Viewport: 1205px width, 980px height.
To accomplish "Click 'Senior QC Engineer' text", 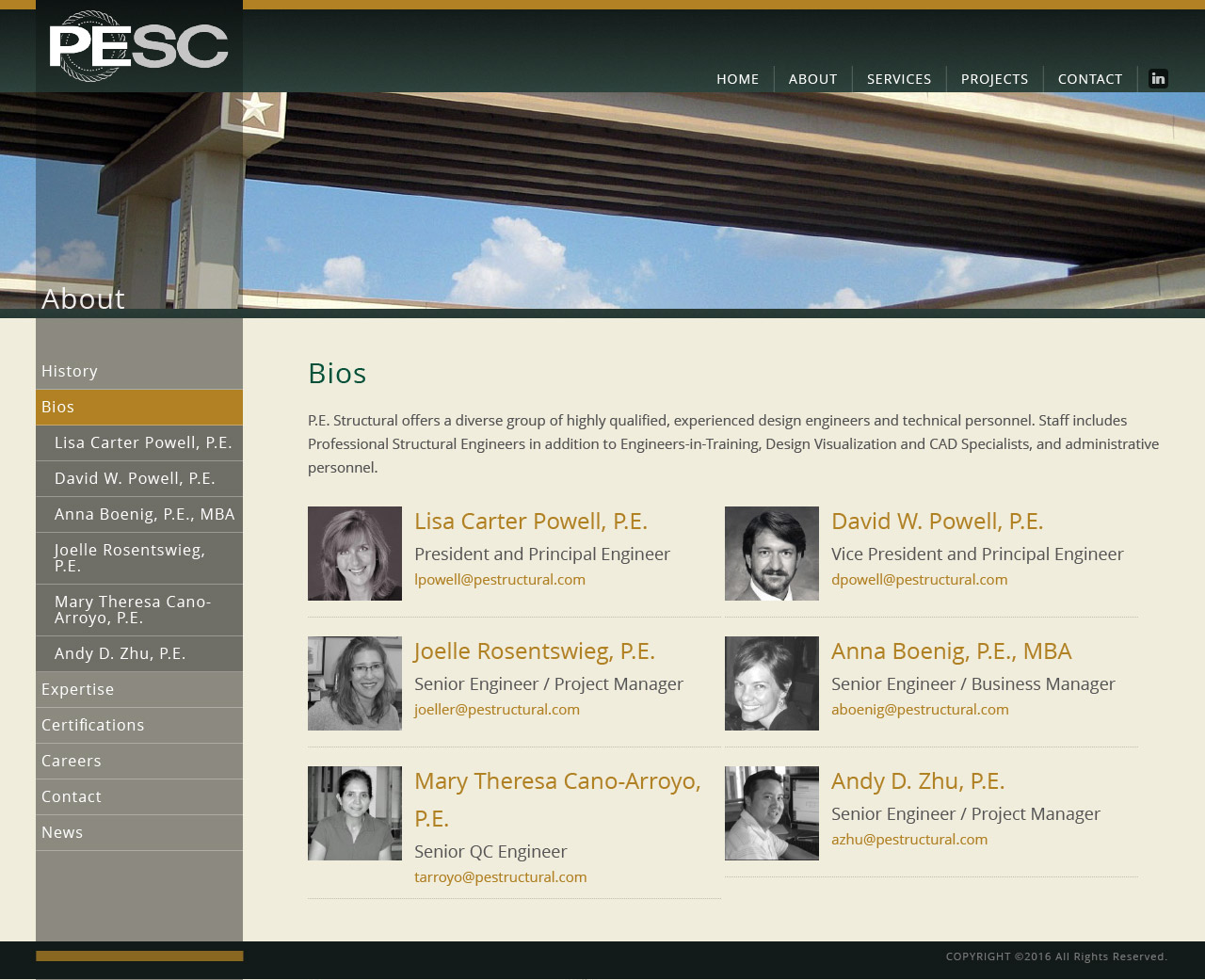I will (490, 852).
